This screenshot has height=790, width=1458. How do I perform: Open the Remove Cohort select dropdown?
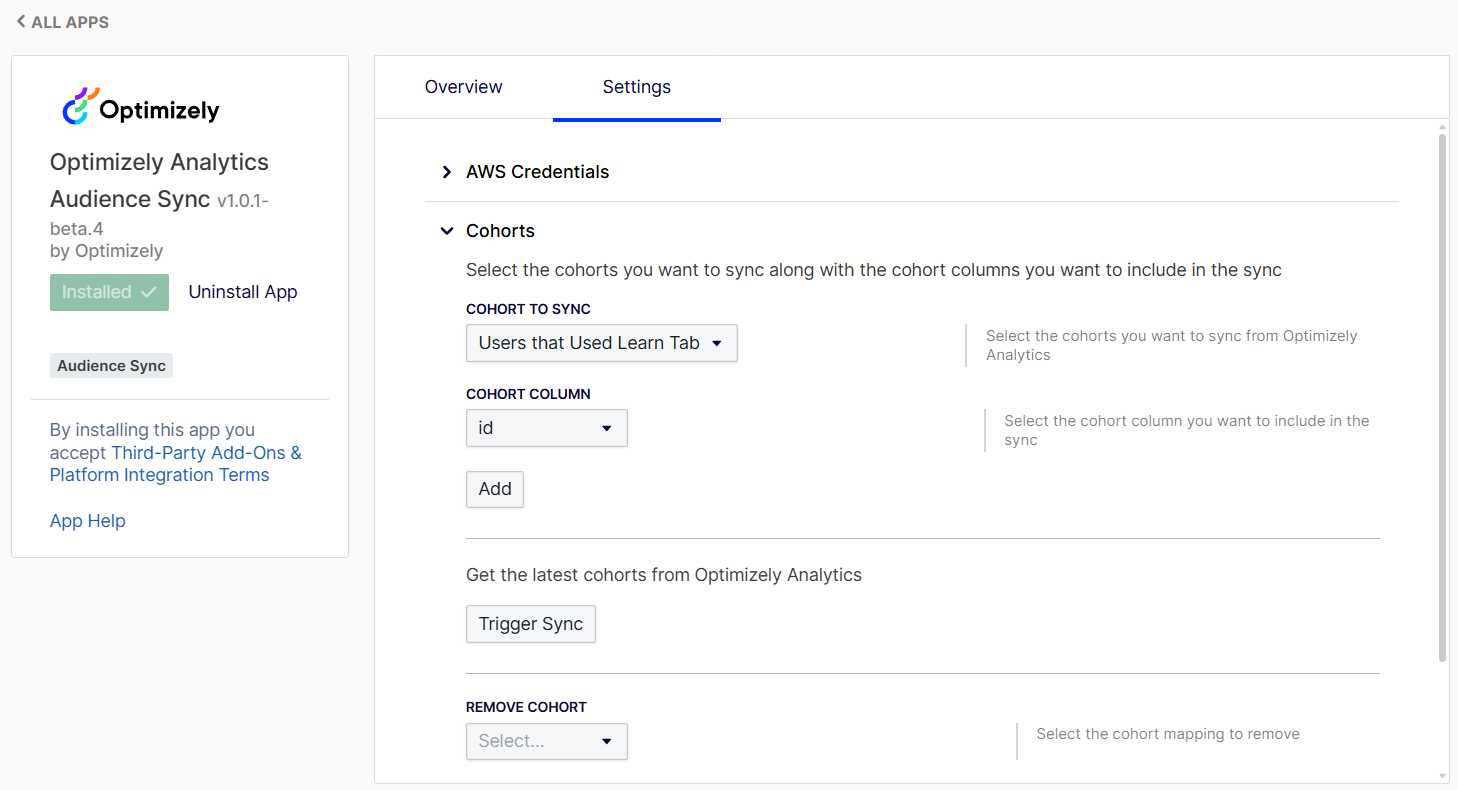[546, 741]
